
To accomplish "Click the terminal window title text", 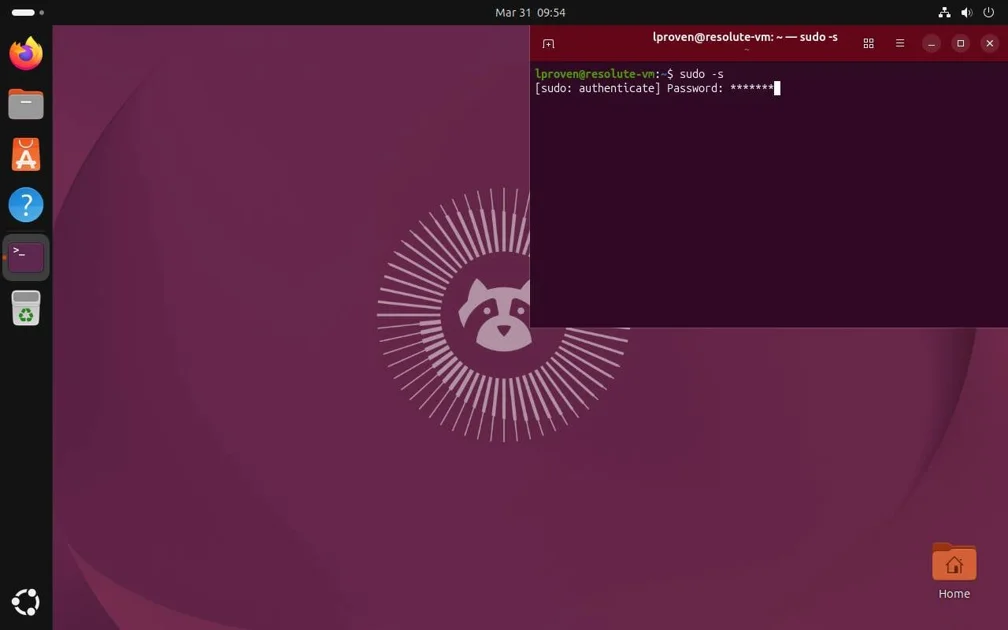I will (745, 38).
